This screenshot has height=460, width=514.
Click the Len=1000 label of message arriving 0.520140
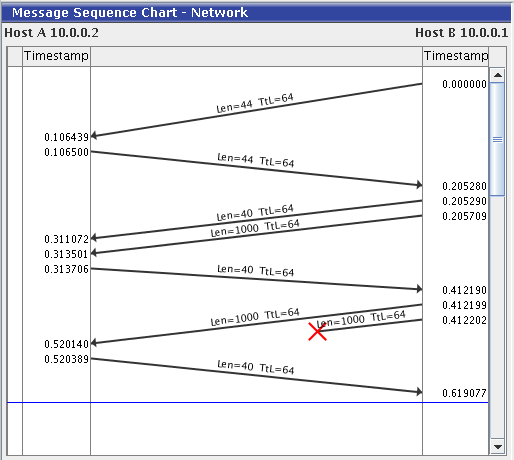pyautogui.click(x=255, y=317)
